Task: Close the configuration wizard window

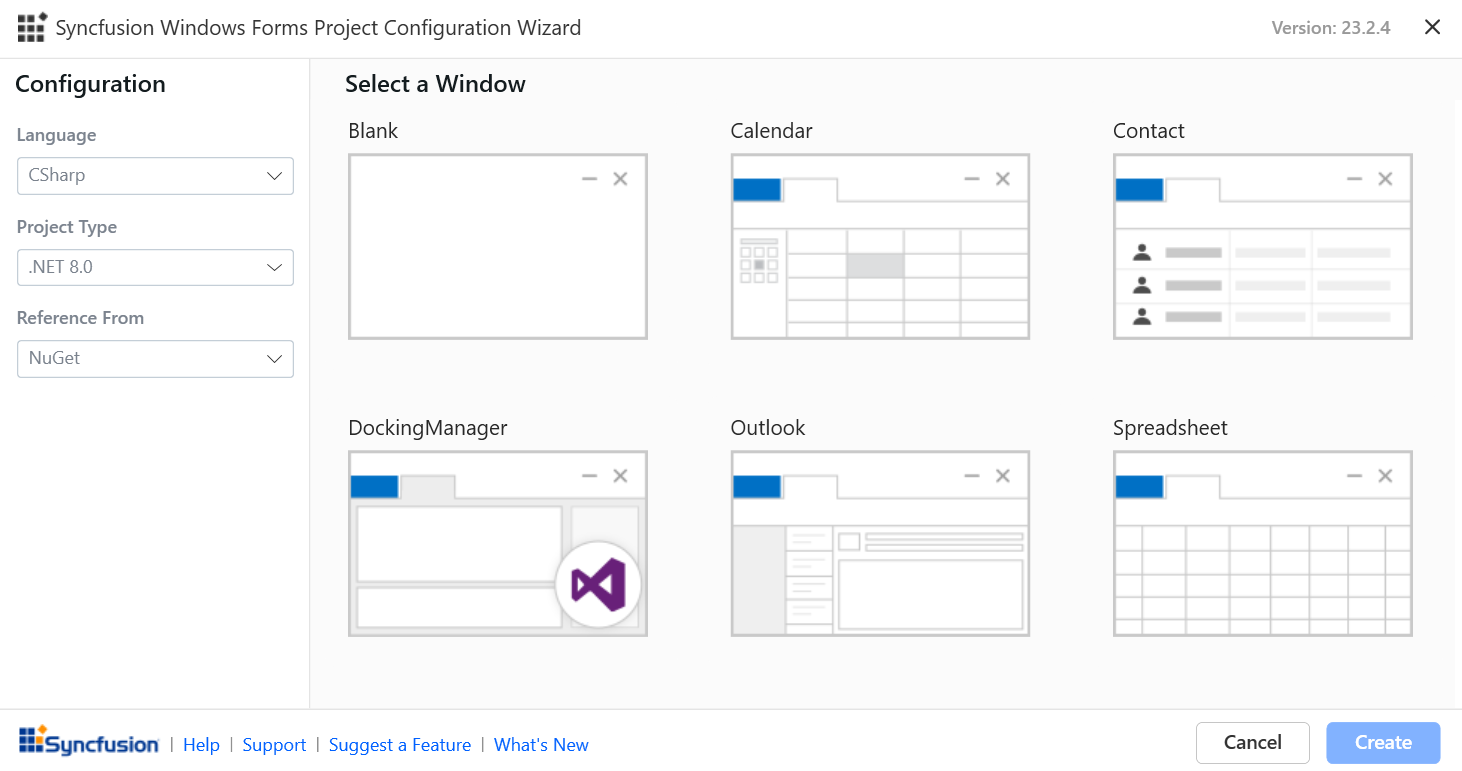Action: click(1432, 28)
